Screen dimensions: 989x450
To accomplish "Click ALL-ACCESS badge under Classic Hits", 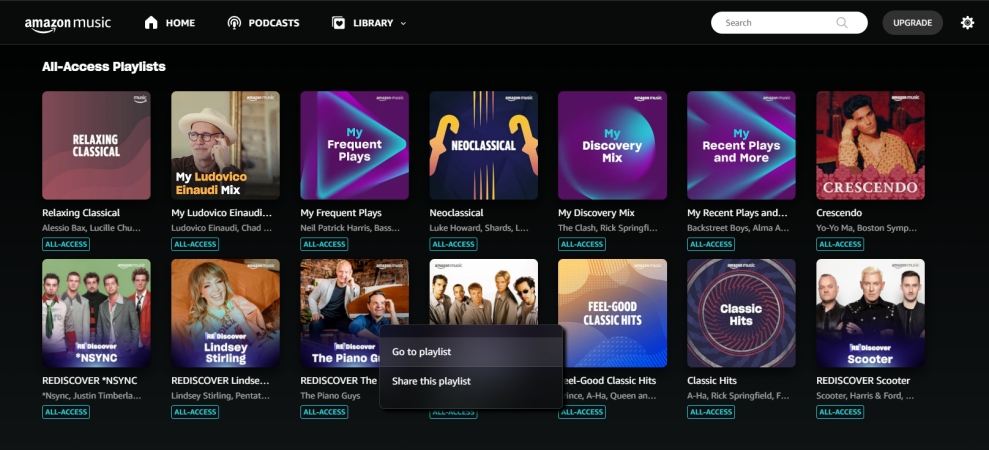I will [711, 412].
